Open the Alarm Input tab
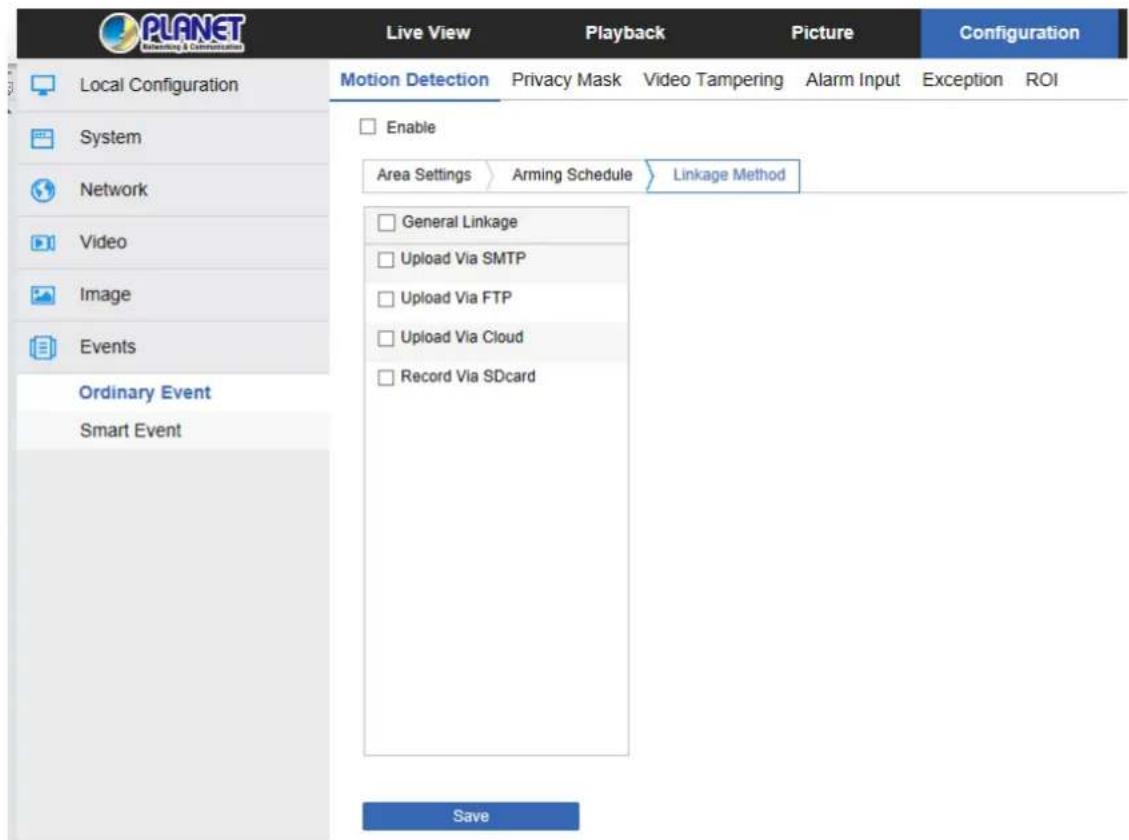 point(853,80)
